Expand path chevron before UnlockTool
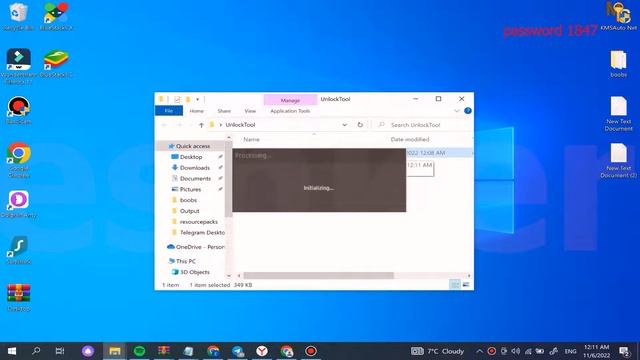640x360 pixels. [x=221, y=125]
